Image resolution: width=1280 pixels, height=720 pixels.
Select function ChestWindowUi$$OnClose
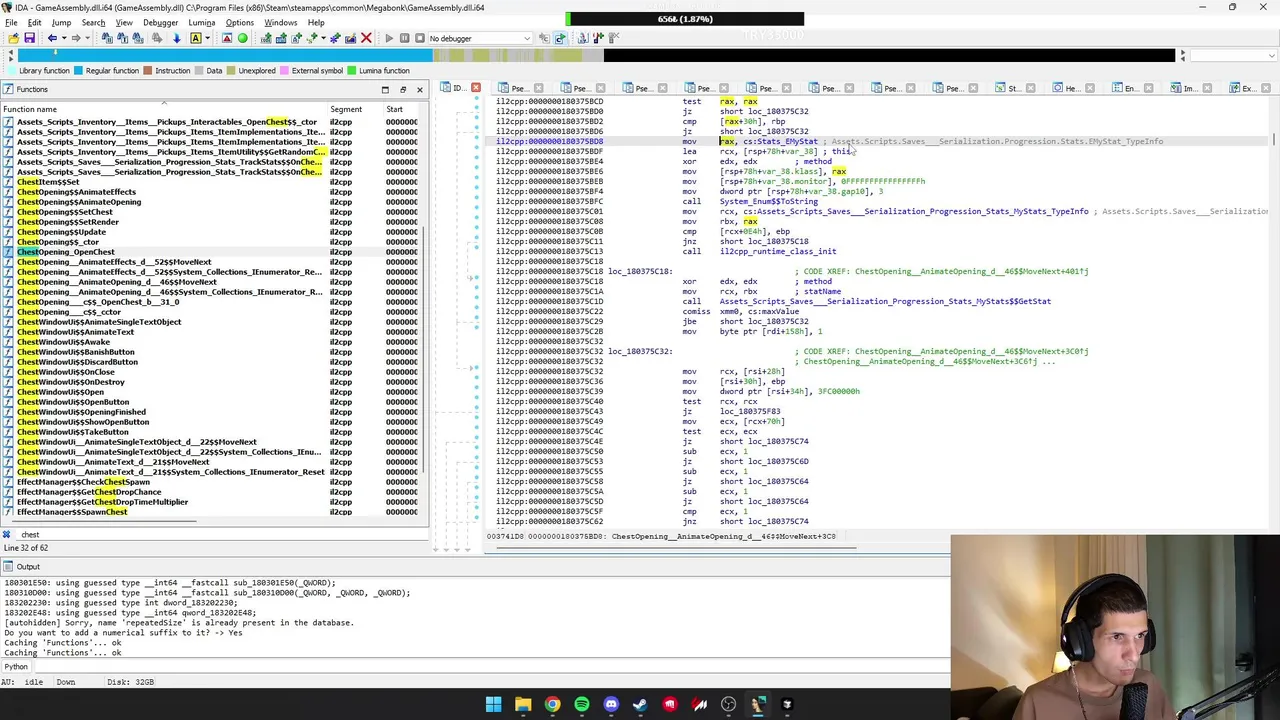click(x=66, y=372)
